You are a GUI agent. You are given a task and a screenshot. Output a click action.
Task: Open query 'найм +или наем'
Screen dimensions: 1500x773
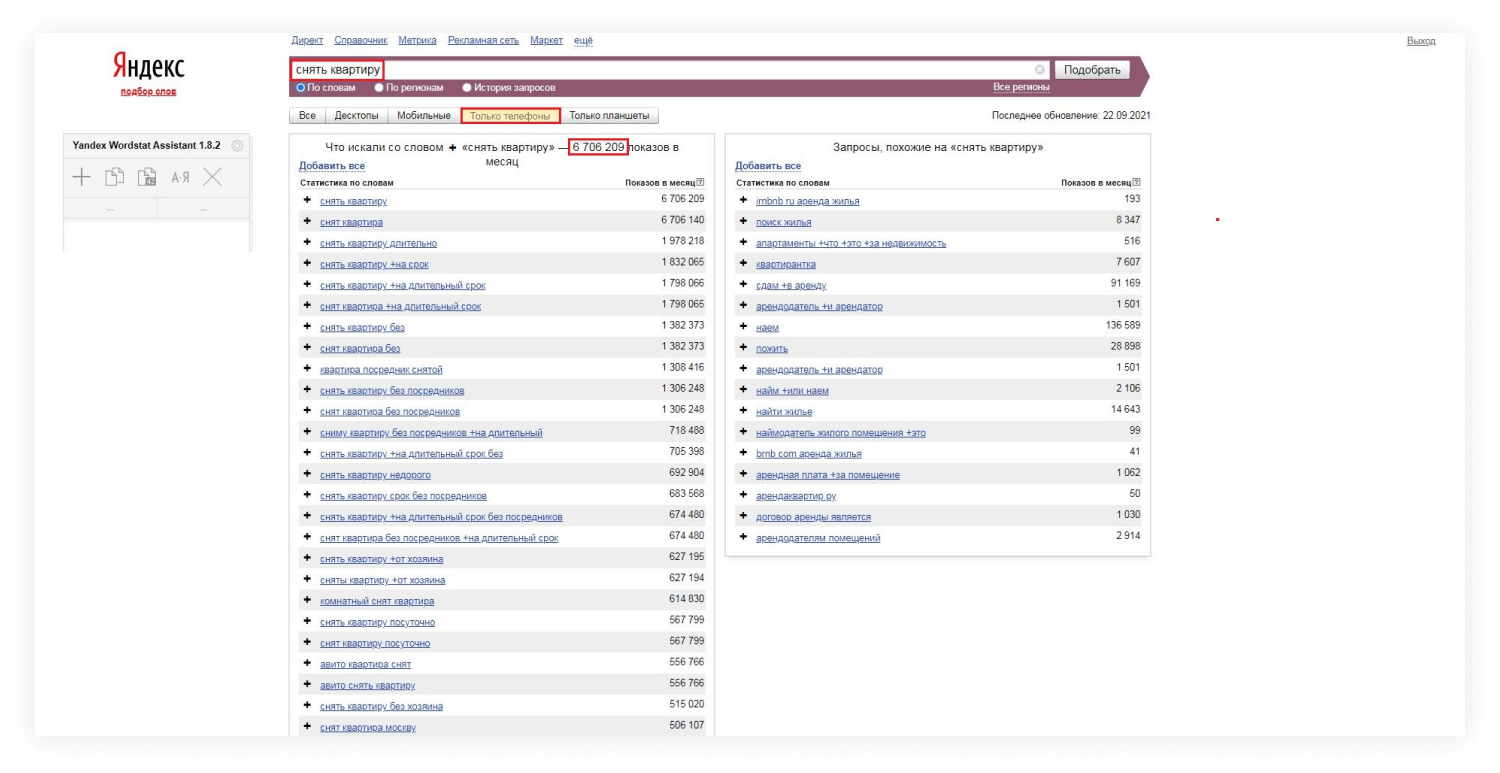pos(792,391)
